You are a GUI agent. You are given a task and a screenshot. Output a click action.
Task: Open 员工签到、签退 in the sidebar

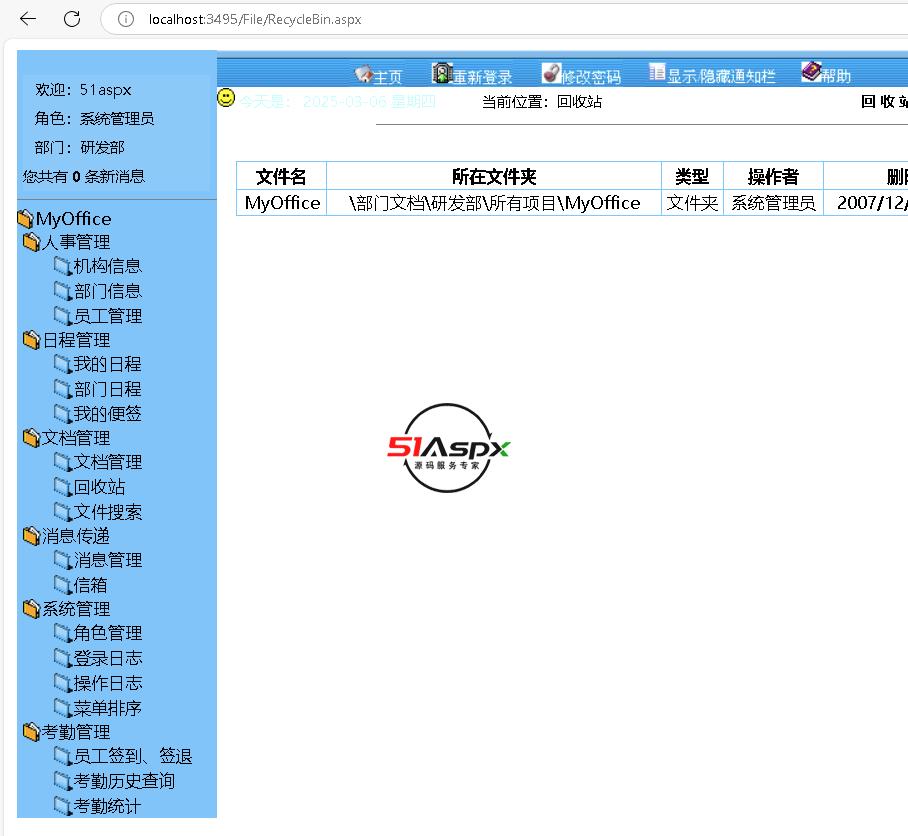pos(132,757)
